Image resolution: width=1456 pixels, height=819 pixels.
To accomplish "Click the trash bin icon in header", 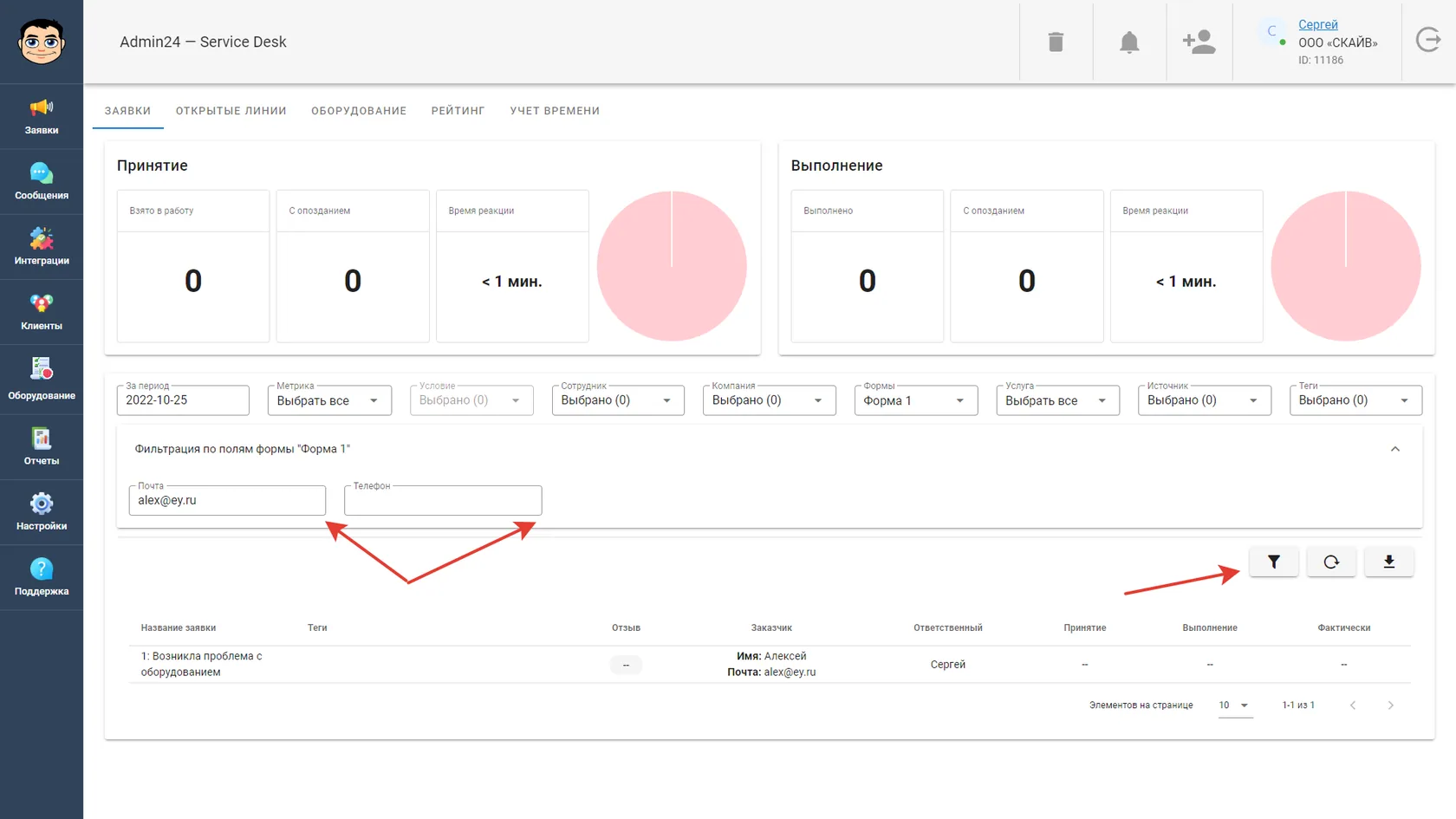I will (1056, 42).
